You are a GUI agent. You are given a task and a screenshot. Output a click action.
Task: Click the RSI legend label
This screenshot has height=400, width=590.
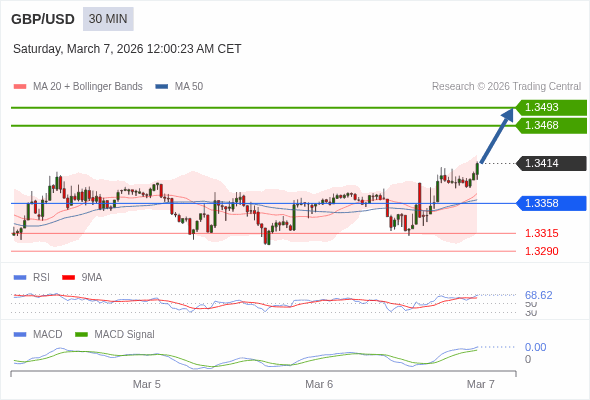[x=41, y=278]
